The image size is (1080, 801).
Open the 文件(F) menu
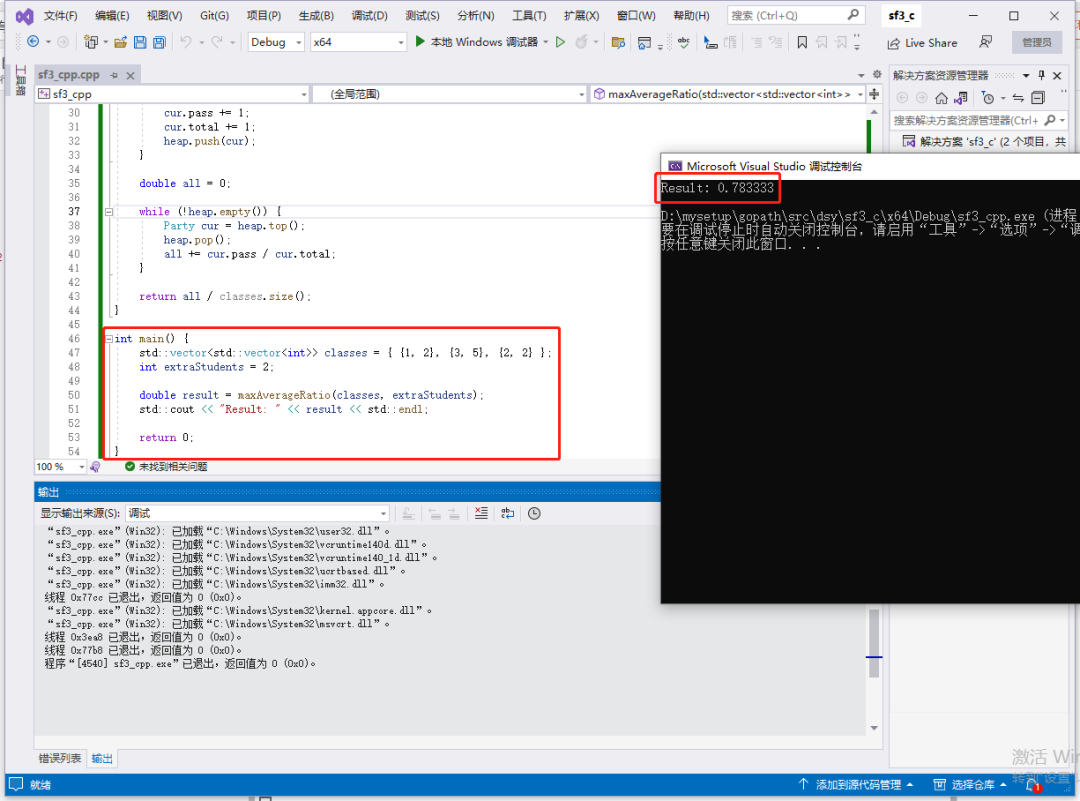61,15
